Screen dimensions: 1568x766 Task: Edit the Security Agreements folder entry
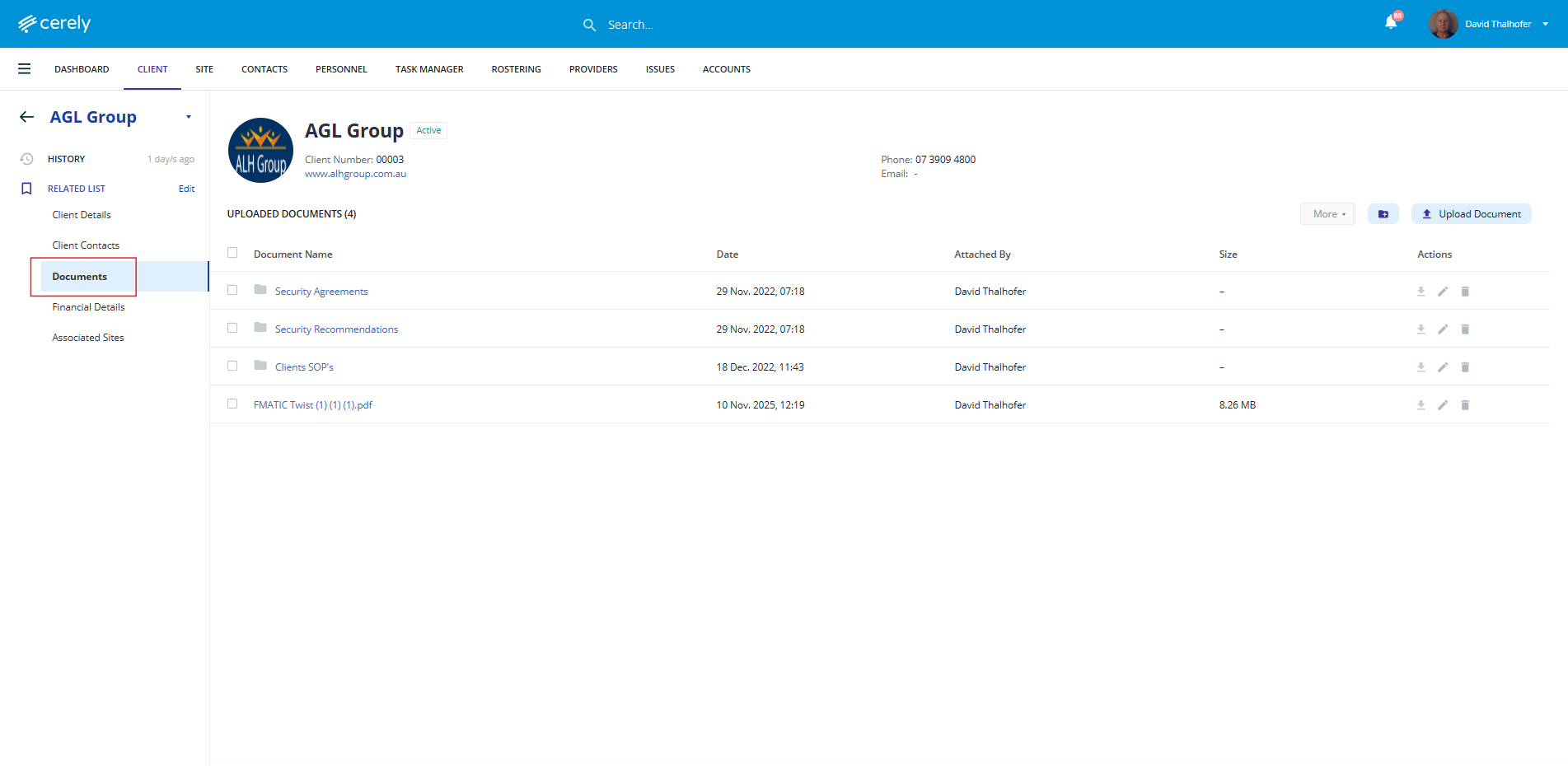[x=1443, y=292]
